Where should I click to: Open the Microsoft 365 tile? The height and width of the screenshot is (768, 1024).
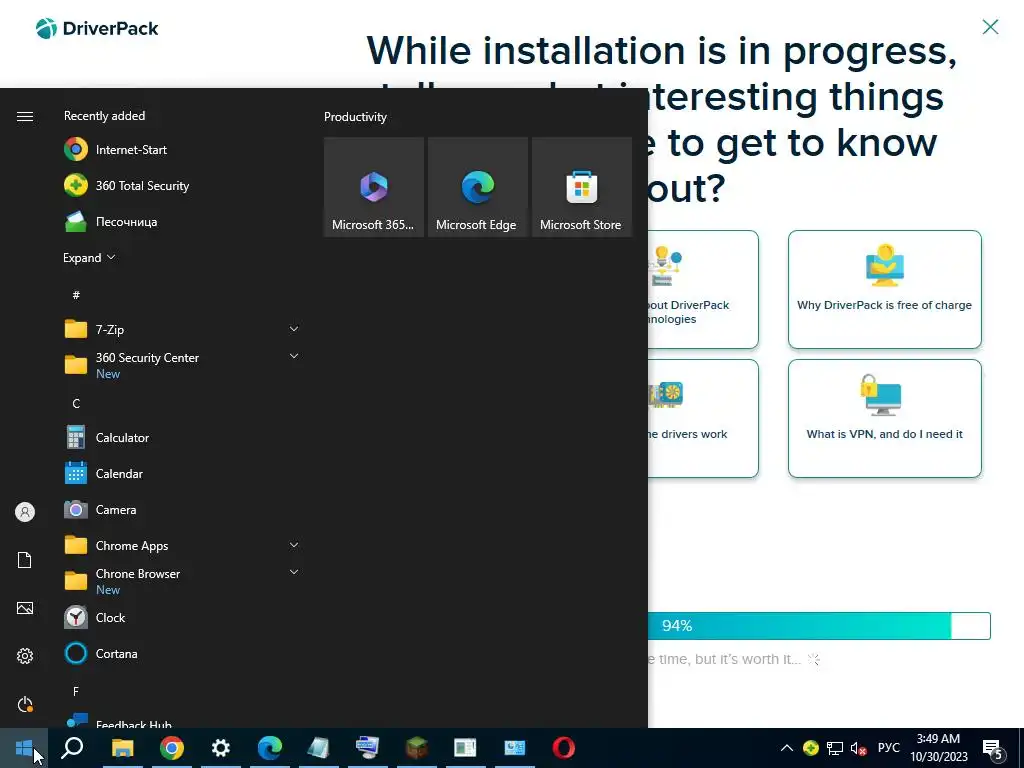pyautogui.click(x=374, y=187)
